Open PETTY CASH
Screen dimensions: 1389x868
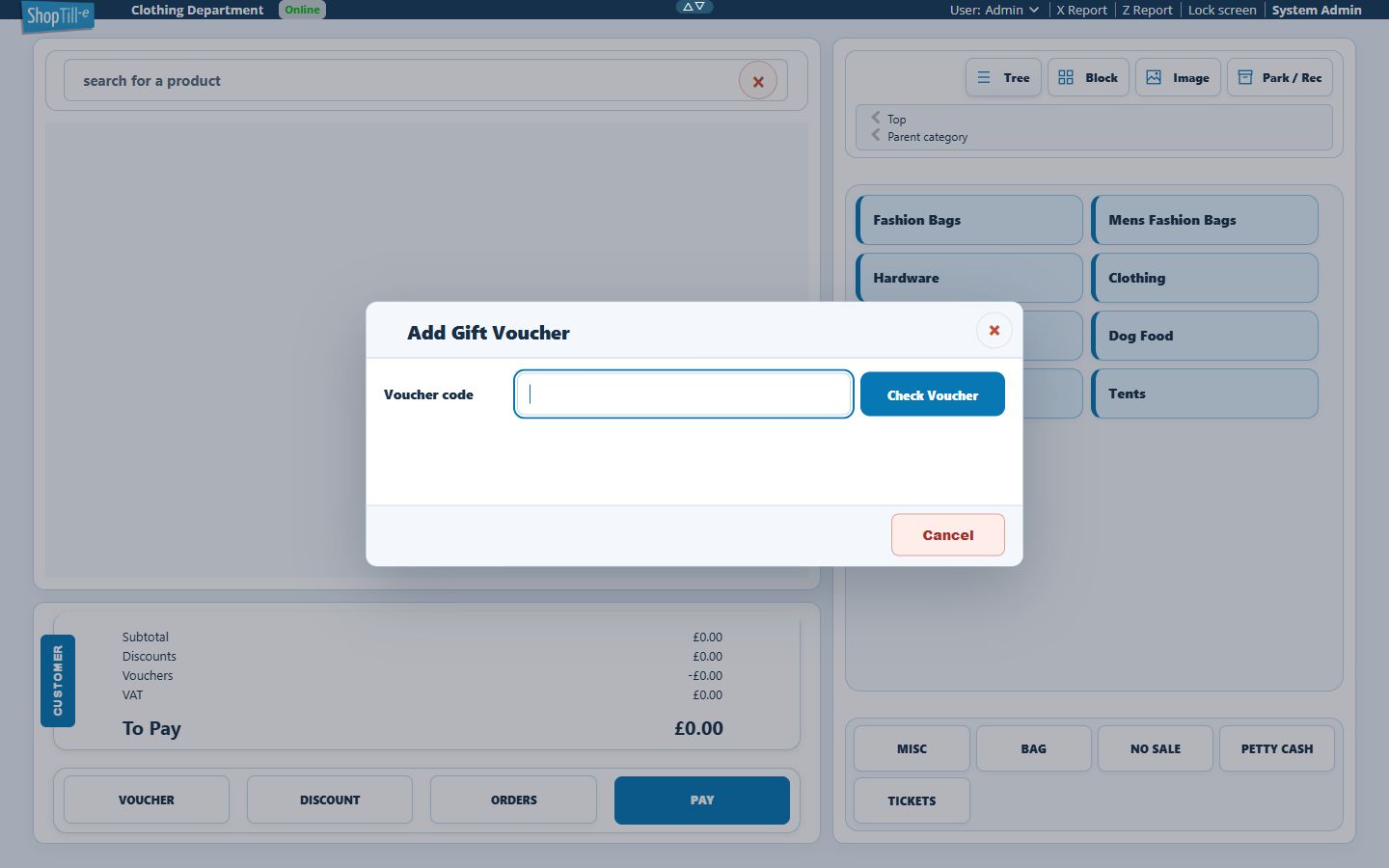(x=1277, y=748)
